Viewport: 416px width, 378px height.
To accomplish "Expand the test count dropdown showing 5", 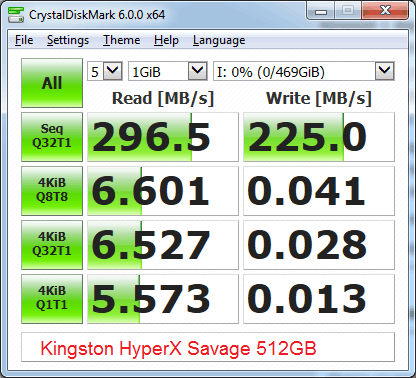I will (x=105, y=71).
